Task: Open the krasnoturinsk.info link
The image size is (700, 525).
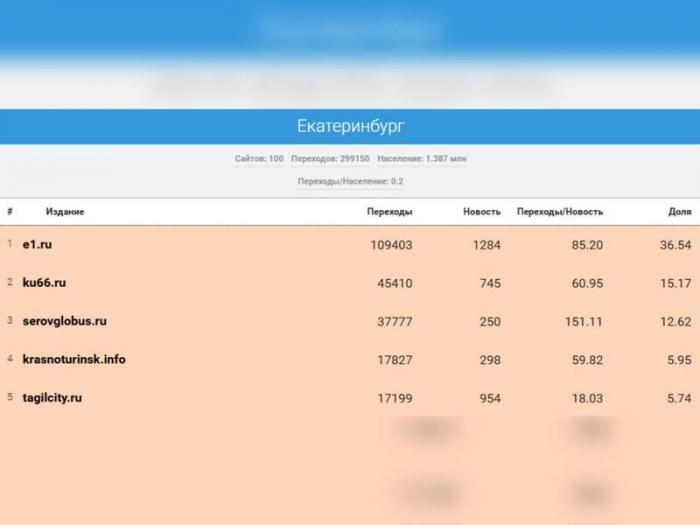Action: pyautogui.click(x=74, y=359)
